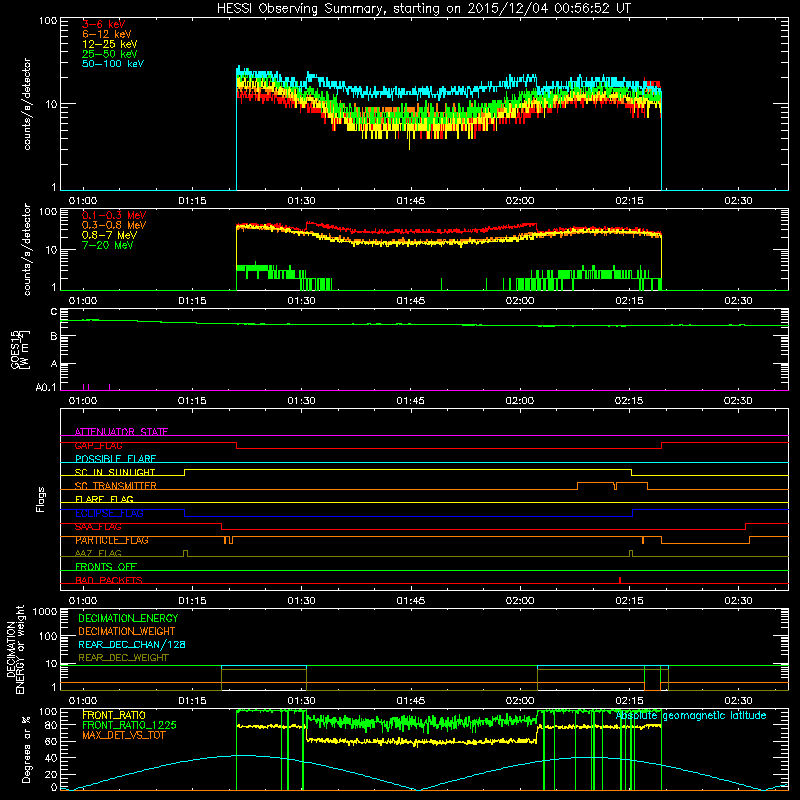
Task: Click the SC_IN_SUNLIGHT flag label
Action: coord(115,472)
